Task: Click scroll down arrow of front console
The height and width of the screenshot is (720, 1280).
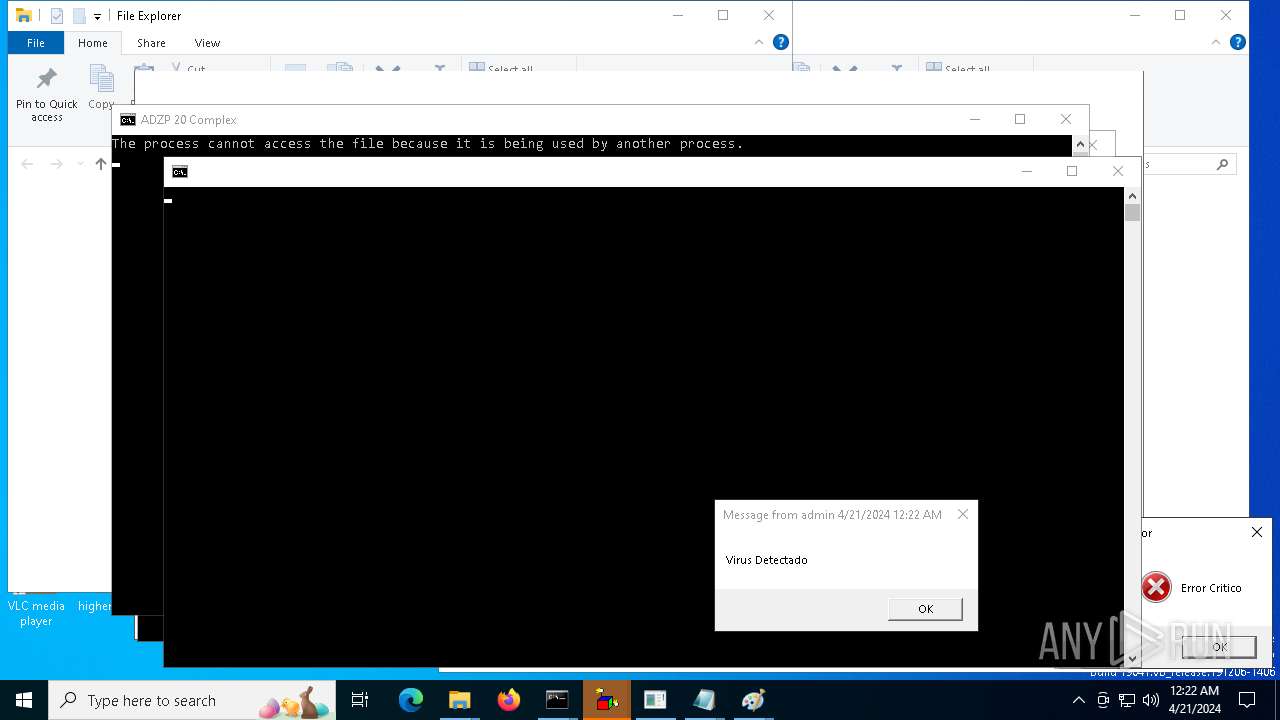Action: [x=1132, y=659]
